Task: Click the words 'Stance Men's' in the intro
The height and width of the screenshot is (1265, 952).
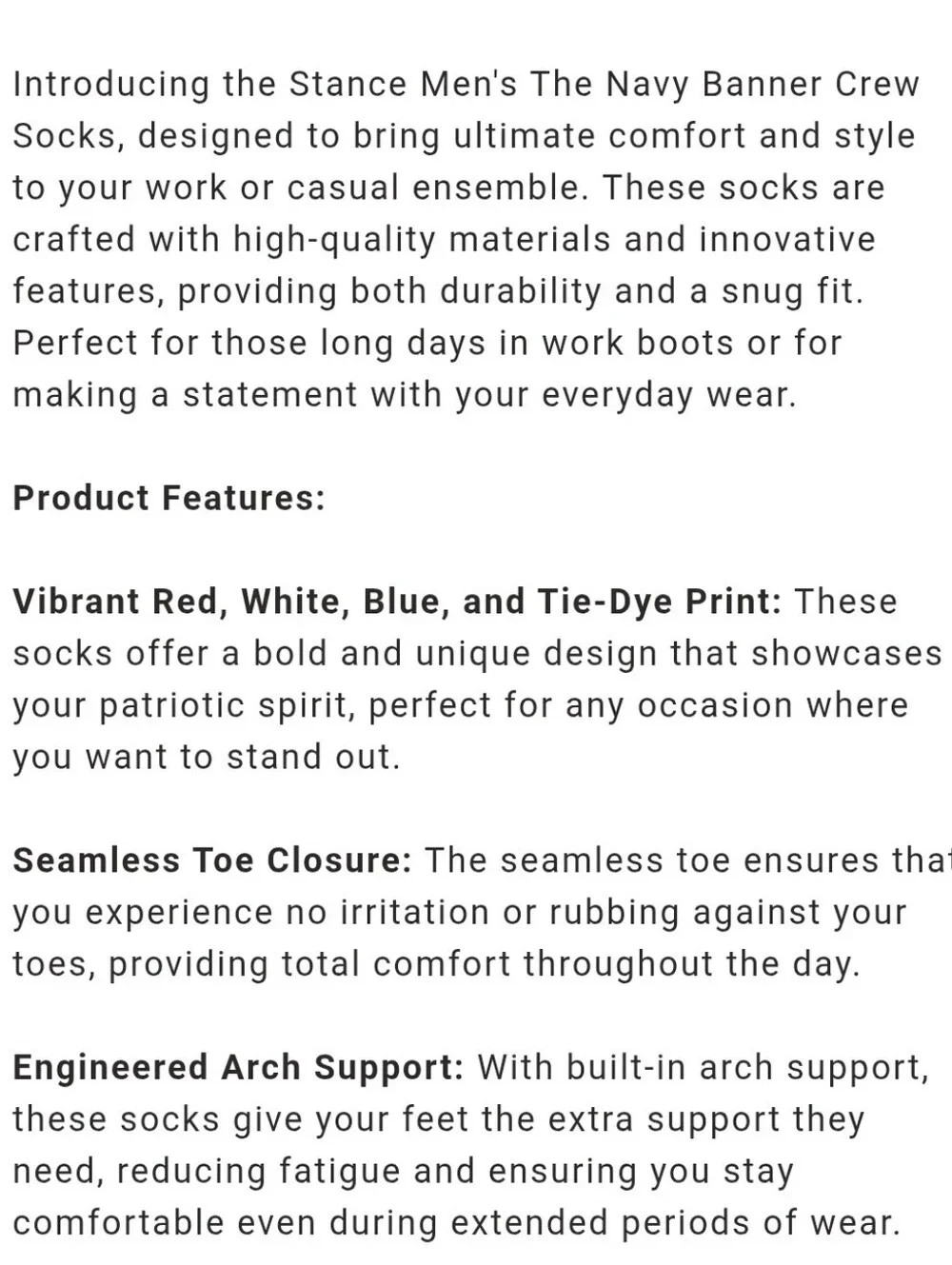Action: [404, 84]
